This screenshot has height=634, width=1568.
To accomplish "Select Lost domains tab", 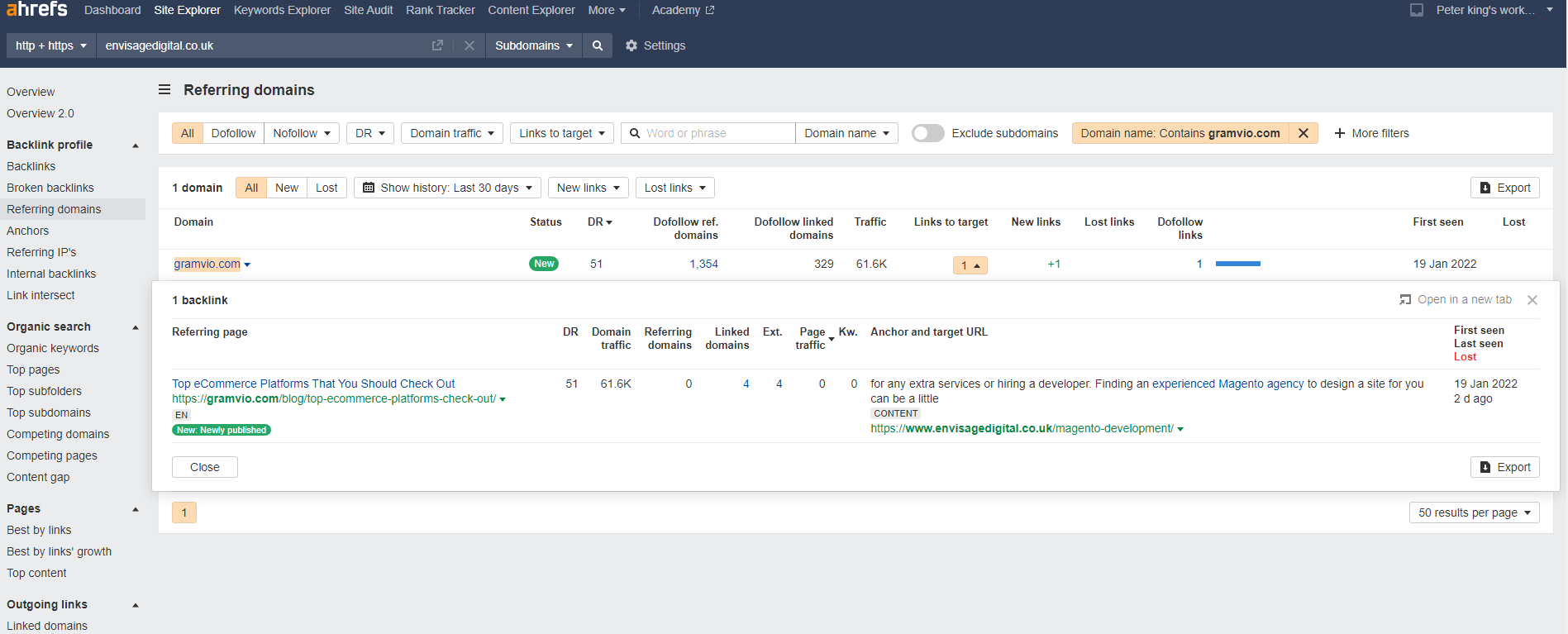I will click(x=326, y=188).
